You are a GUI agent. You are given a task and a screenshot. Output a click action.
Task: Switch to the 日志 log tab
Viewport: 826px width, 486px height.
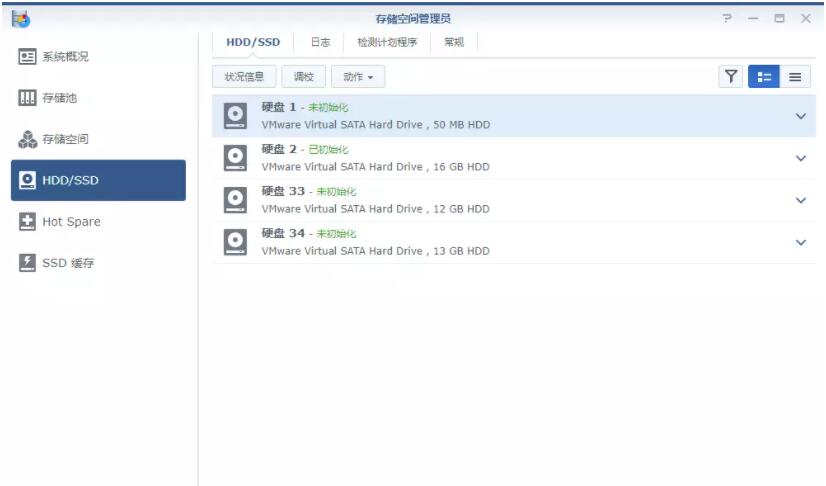[320, 42]
